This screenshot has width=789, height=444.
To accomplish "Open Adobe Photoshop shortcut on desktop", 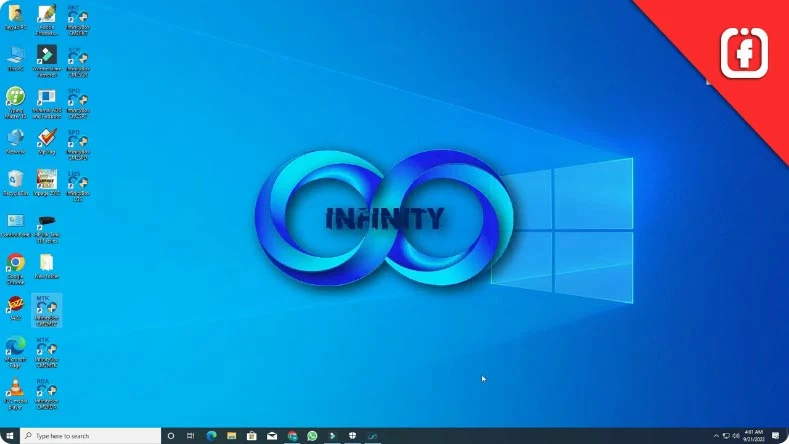I will [x=47, y=20].
